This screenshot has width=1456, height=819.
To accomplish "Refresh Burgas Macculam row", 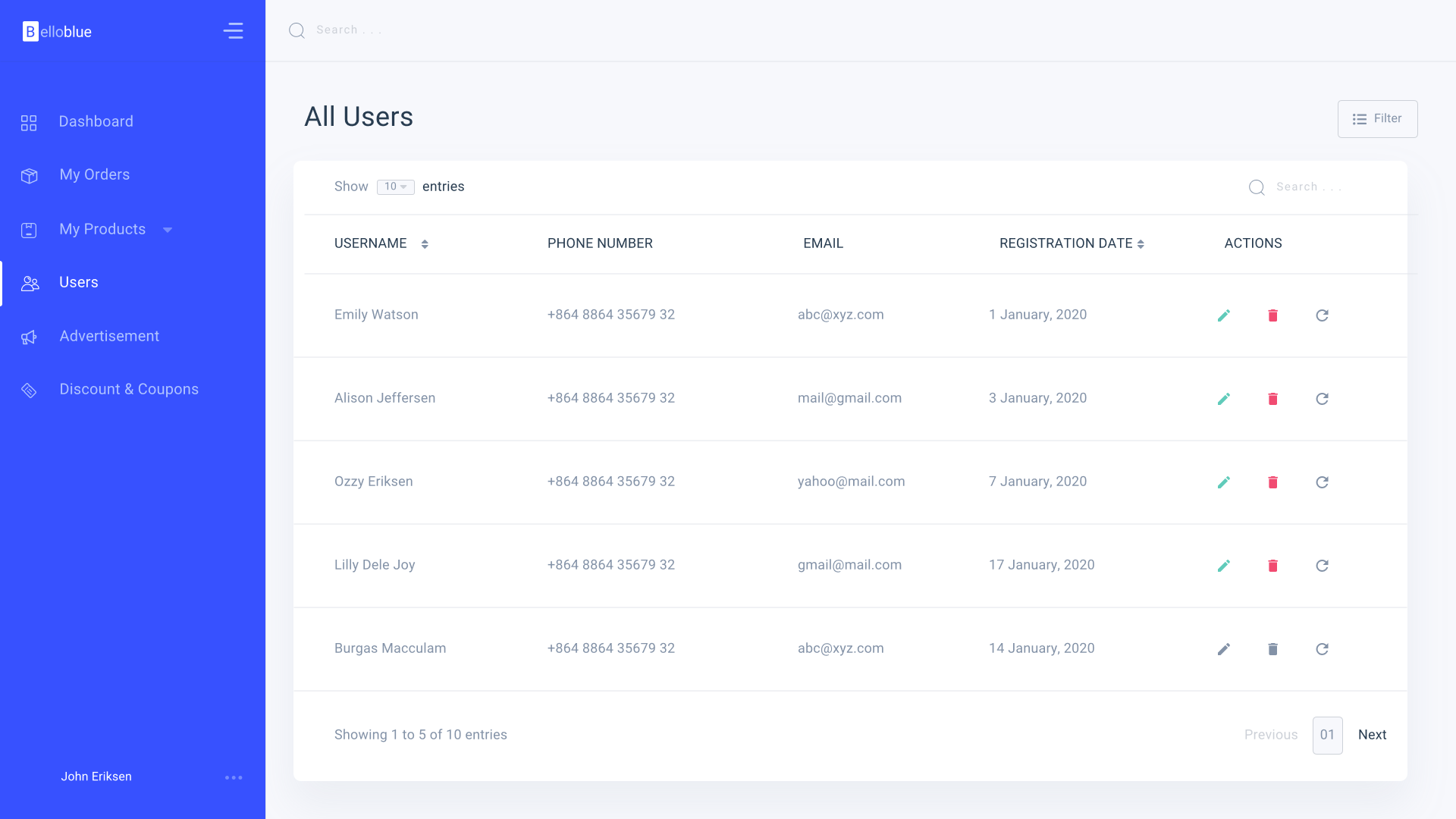I will tap(1322, 649).
